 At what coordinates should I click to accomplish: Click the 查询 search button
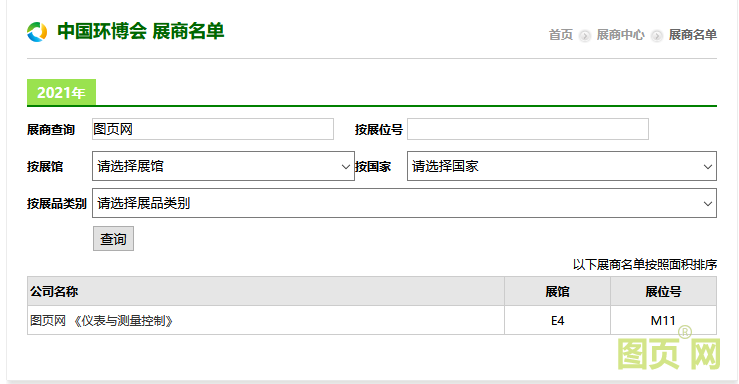tap(113, 239)
